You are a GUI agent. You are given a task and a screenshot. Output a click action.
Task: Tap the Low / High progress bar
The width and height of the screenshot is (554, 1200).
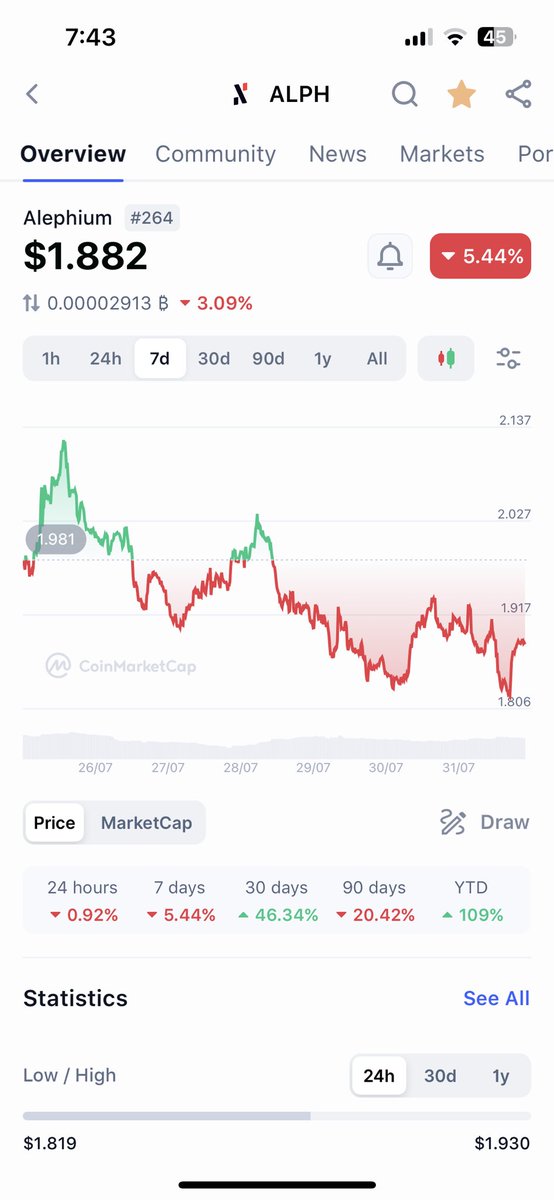pos(277,1115)
